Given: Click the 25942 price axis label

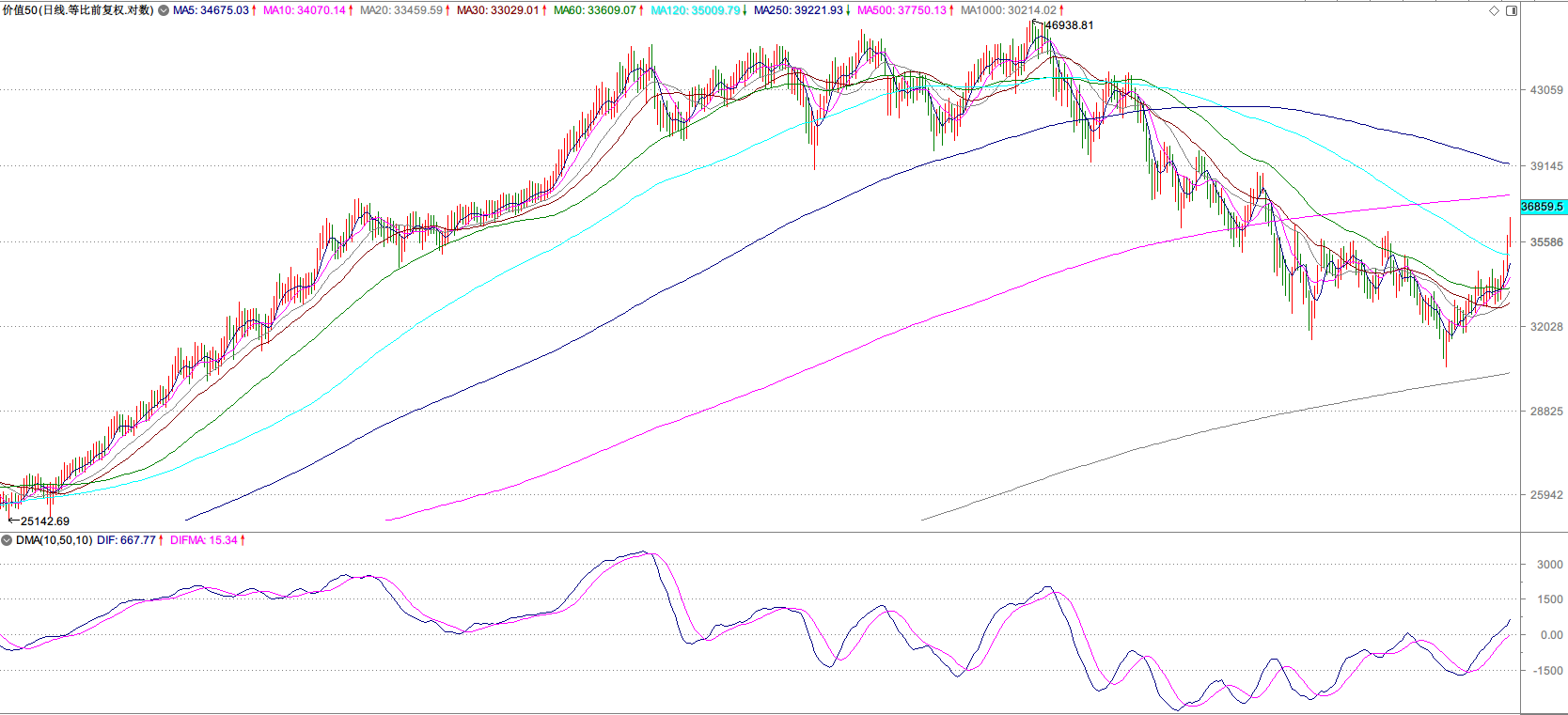Looking at the screenshot, I should coord(1546,495).
